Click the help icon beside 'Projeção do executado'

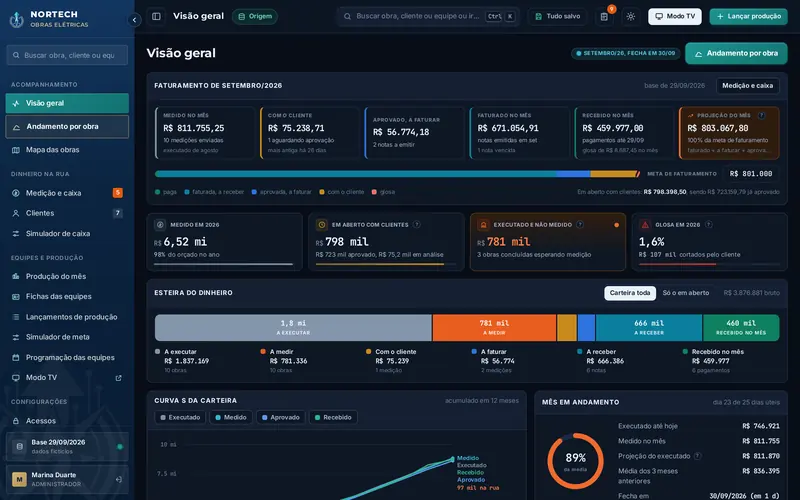tap(697, 456)
